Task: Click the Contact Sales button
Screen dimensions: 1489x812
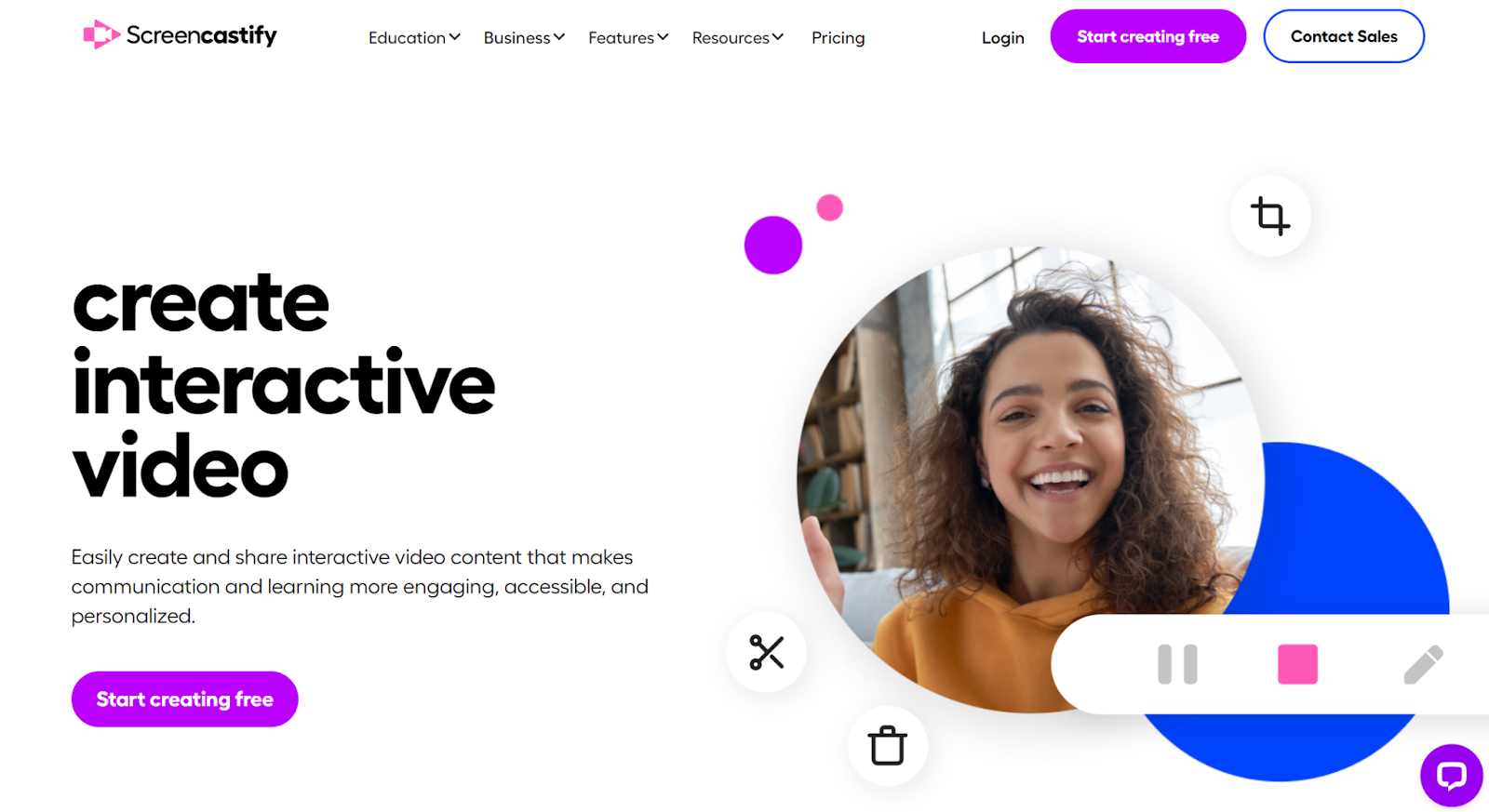Action: (1344, 36)
